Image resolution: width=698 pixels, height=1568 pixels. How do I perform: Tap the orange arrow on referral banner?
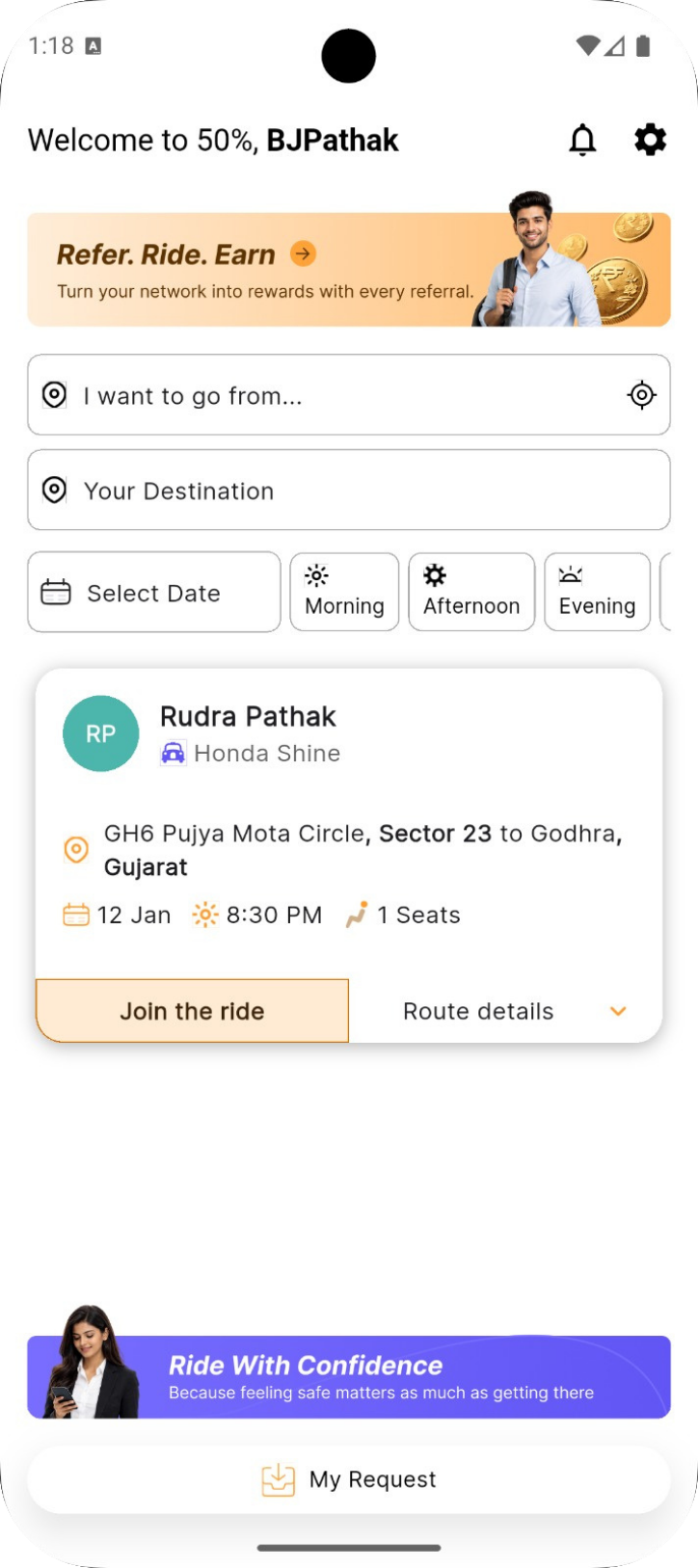pos(304,253)
